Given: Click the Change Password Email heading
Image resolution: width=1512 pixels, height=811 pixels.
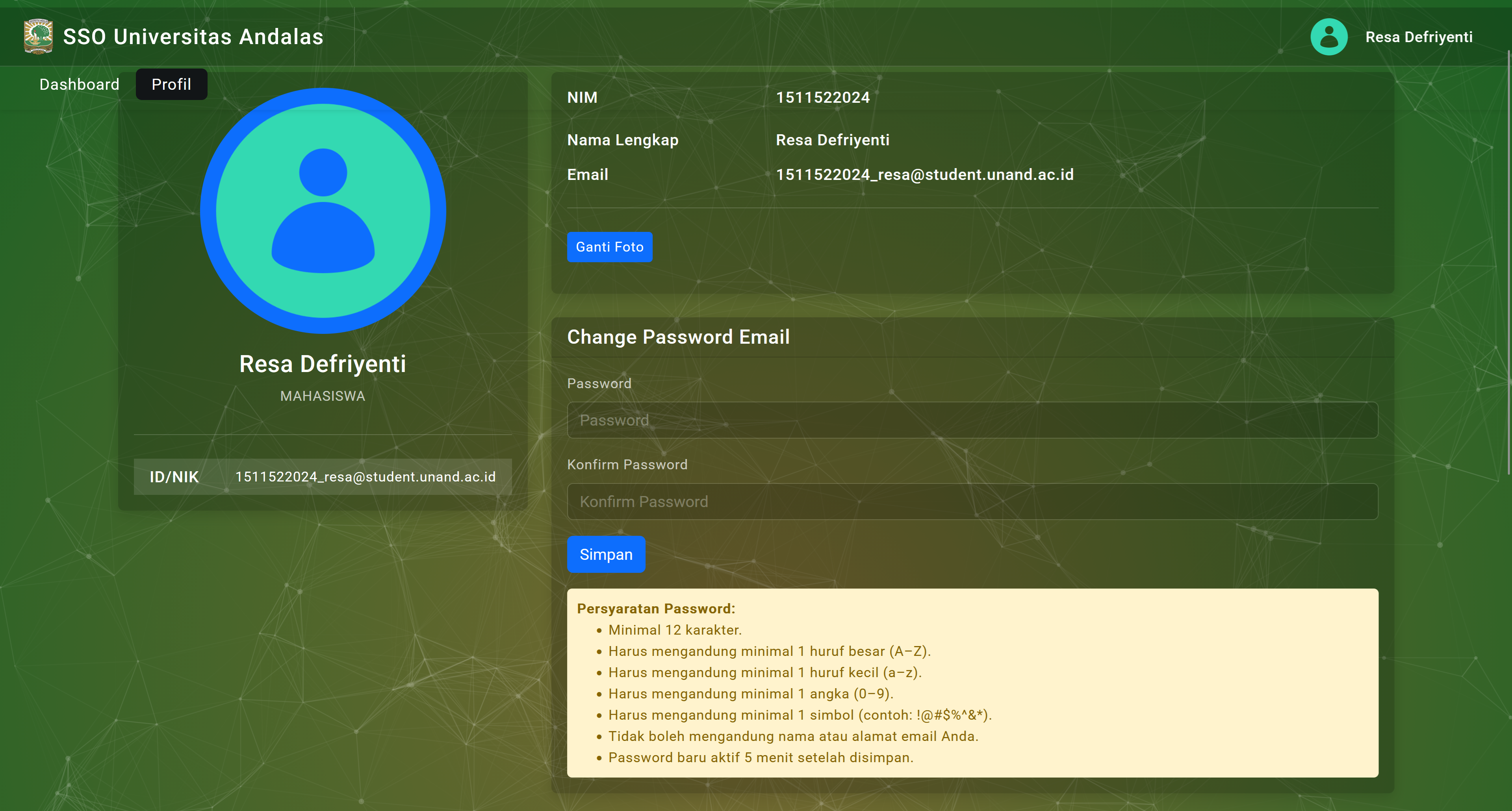Looking at the screenshot, I should click(x=678, y=337).
